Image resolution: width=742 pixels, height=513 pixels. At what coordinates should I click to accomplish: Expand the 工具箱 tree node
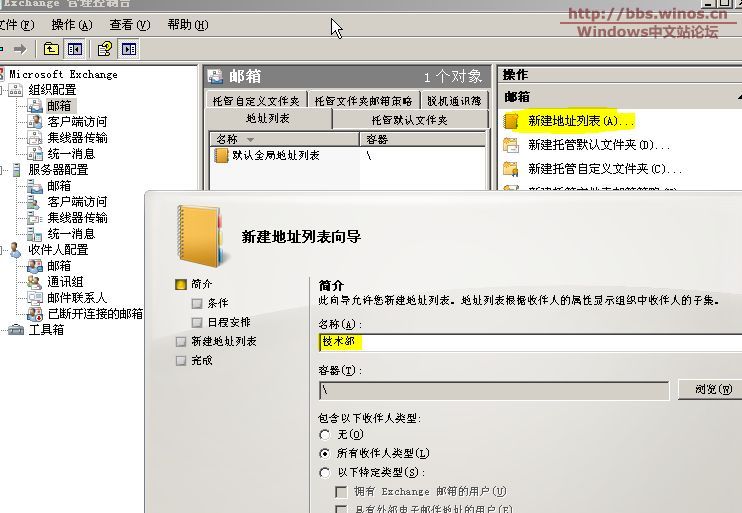click(x=3, y=330)
